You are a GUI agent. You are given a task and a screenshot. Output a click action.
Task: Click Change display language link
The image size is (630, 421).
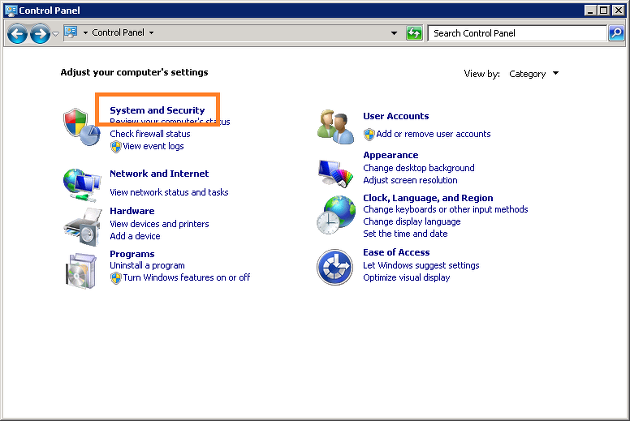pyautogui.click(x=411, y=222)
